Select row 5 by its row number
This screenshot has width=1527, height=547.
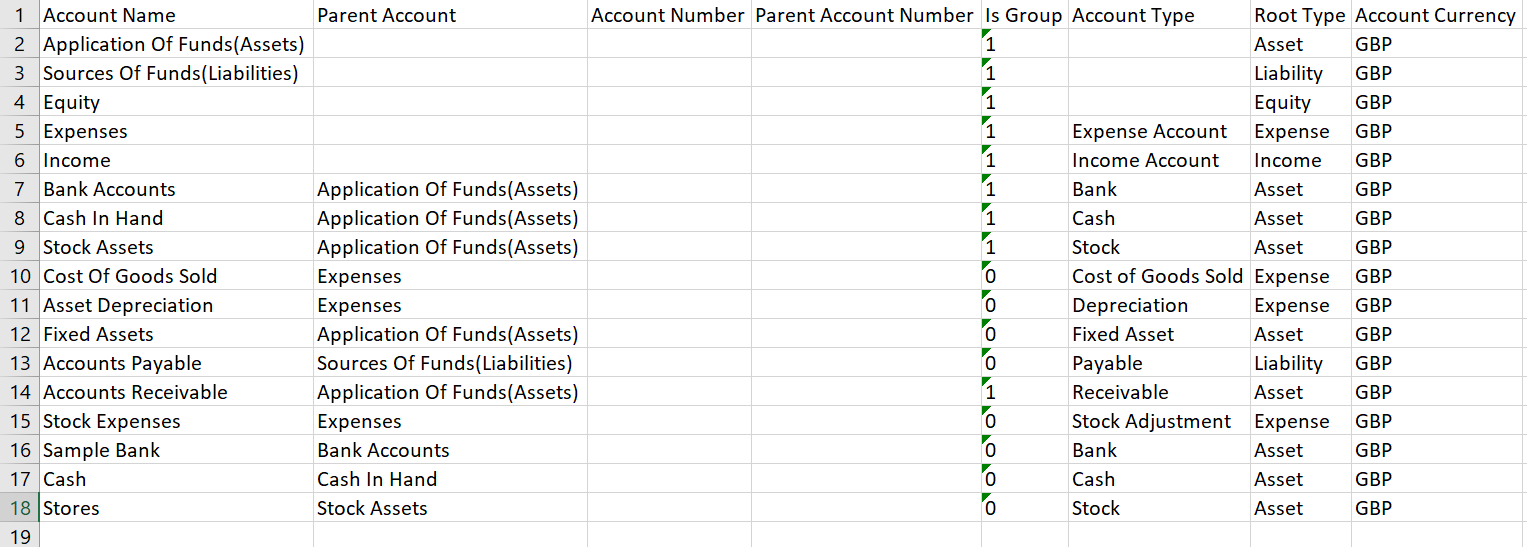coord(19,131)
